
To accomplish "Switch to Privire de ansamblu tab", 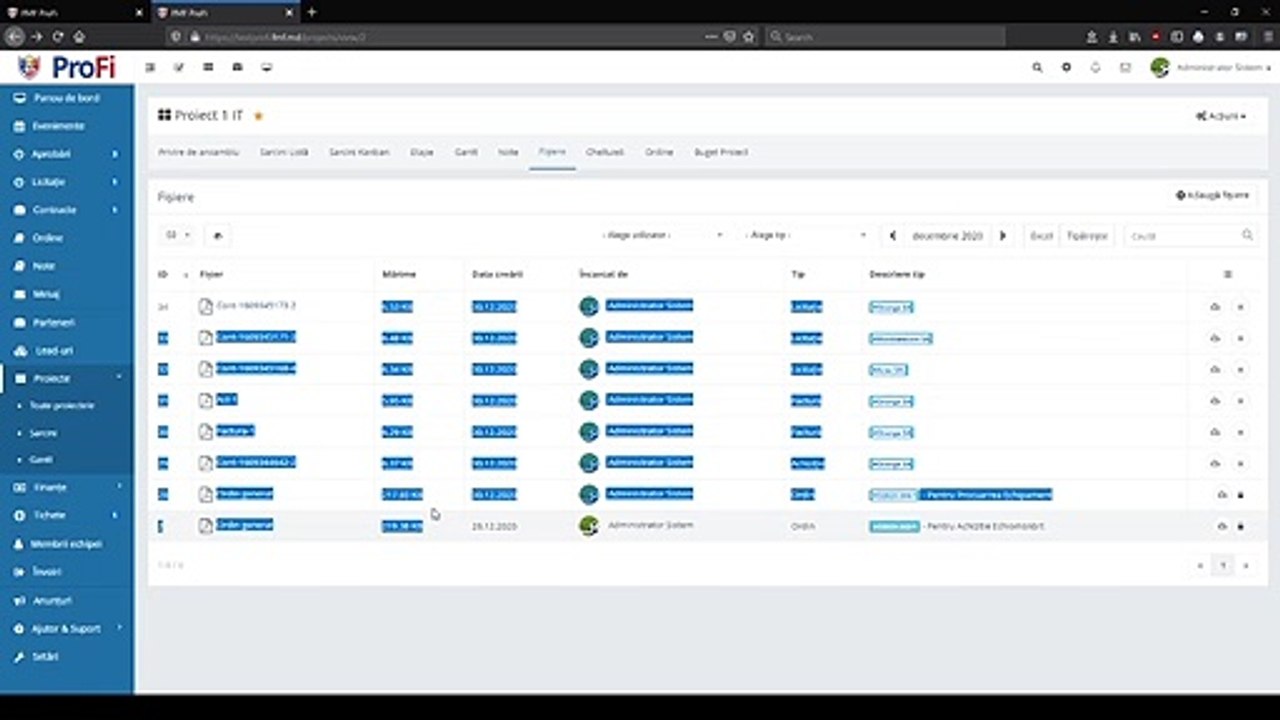I will [x=198, y=152].
